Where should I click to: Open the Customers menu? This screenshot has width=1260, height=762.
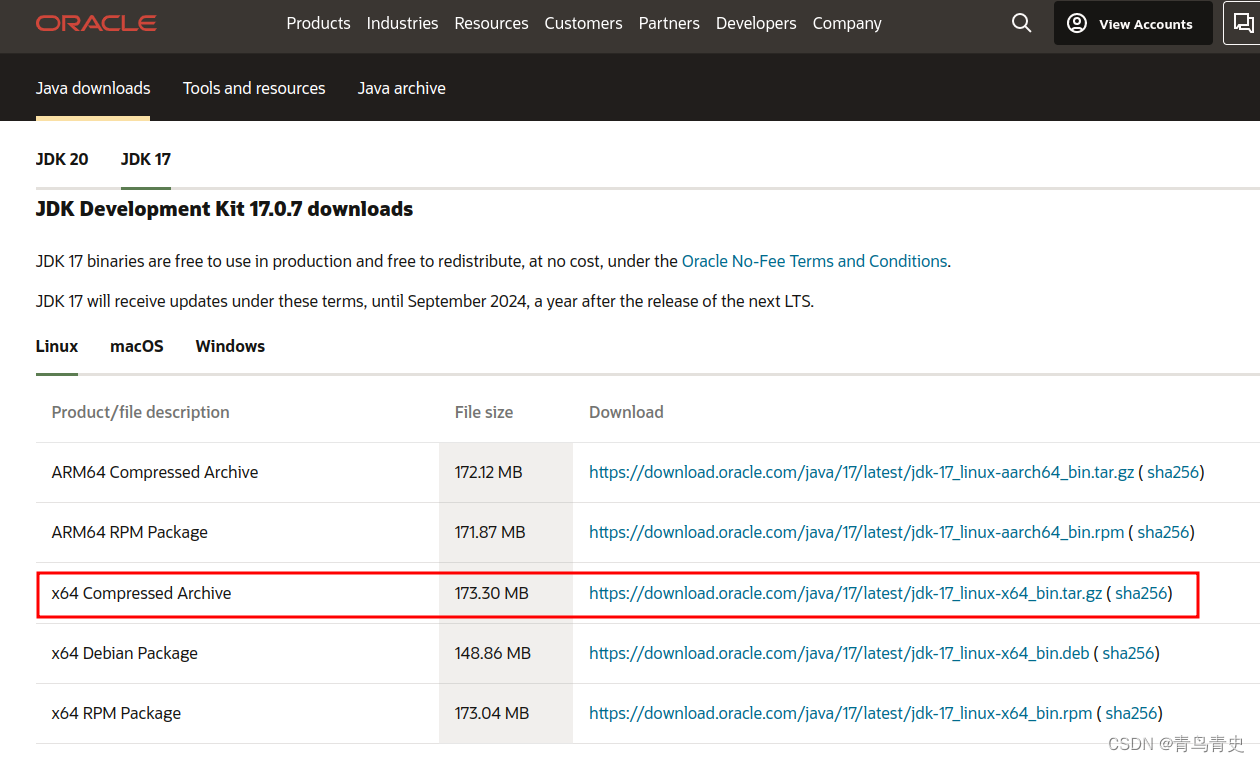583,23
